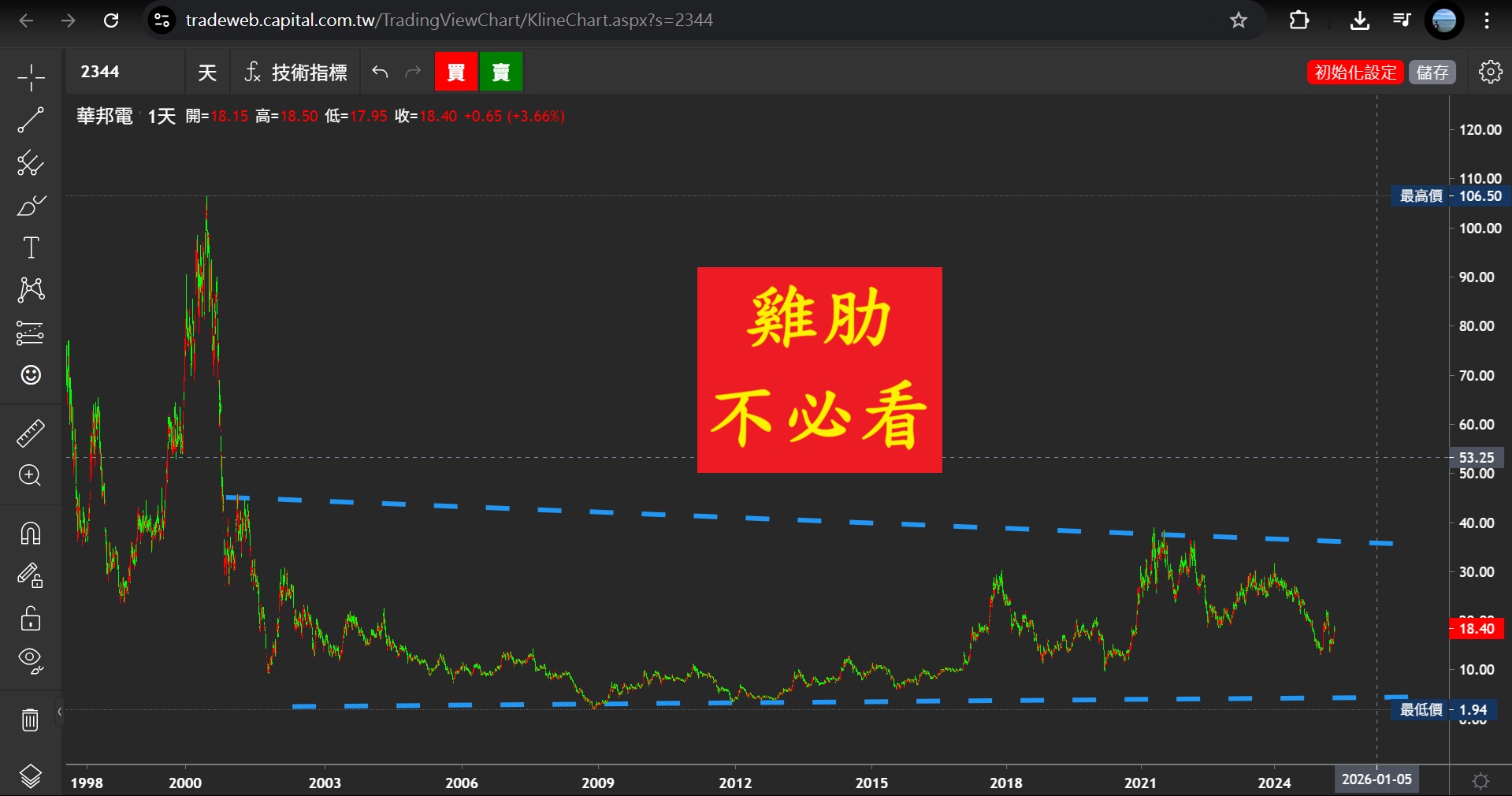The image size is (1512, 796).
Task: Toggle stay in drawing mode
Action: tap(31, 576)
